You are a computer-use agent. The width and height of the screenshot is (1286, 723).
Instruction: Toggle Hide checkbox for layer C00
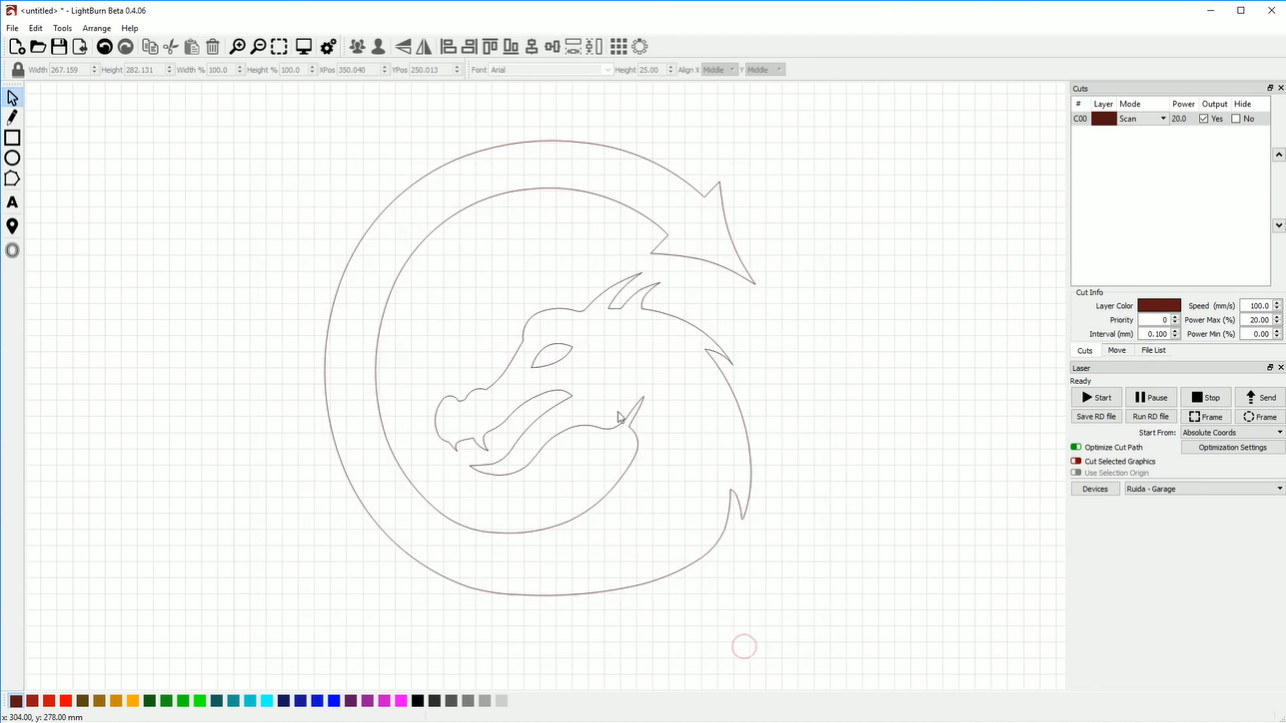[x=1236, y=119]
